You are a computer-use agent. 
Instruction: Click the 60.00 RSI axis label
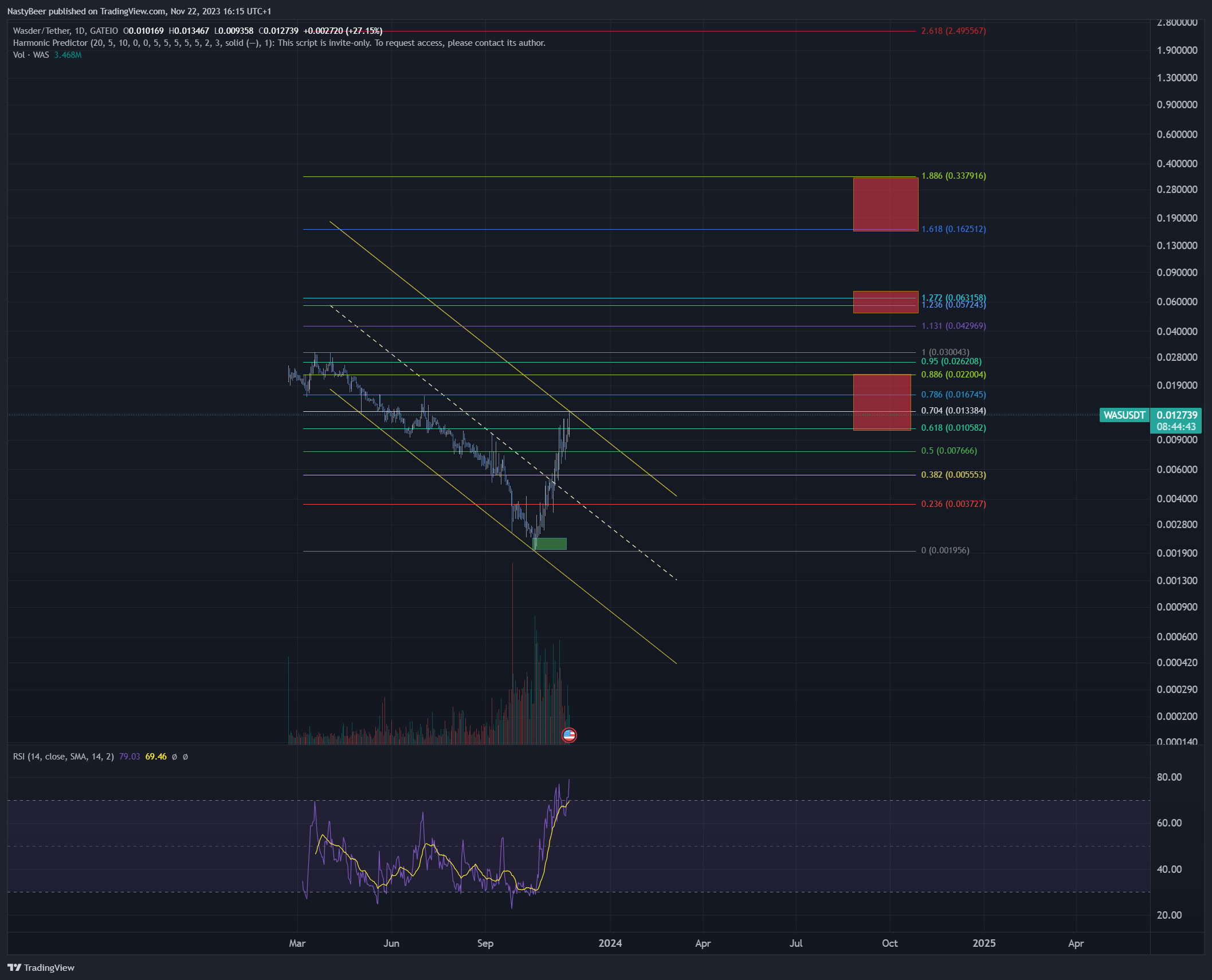[1169, 823]
